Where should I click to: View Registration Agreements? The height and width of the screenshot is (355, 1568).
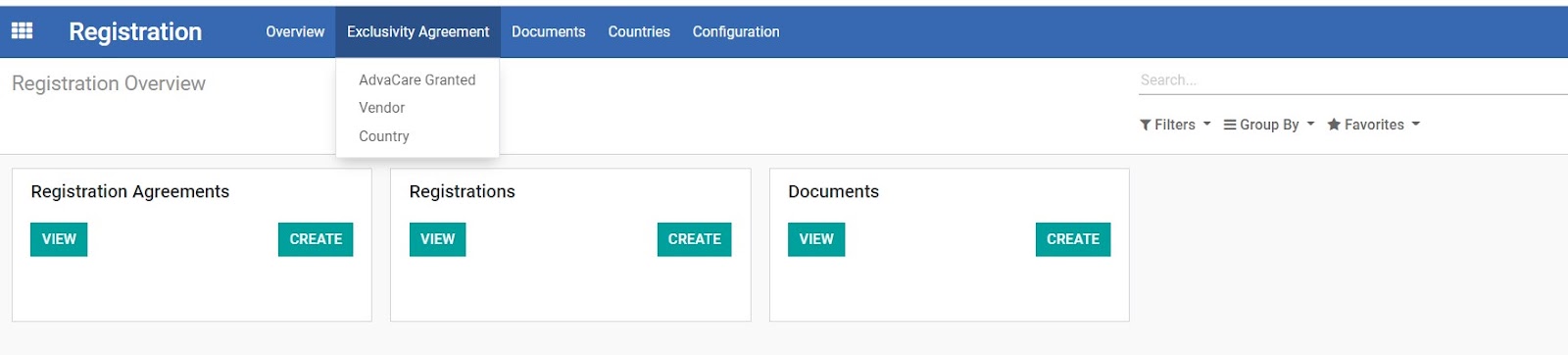pyautogui.click(x=59, y=239)
